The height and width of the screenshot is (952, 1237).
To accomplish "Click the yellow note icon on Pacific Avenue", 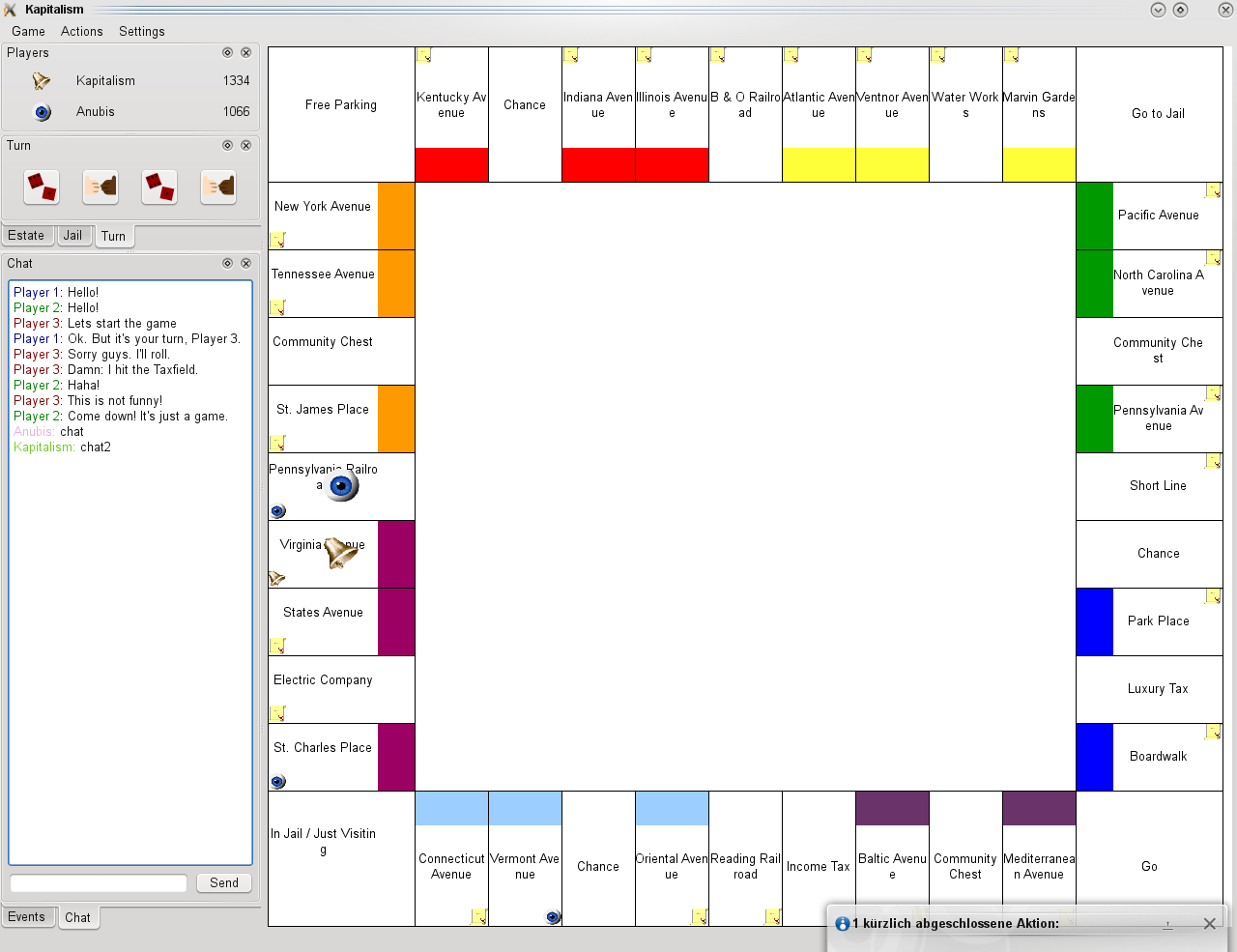I will click(1214, 190).
